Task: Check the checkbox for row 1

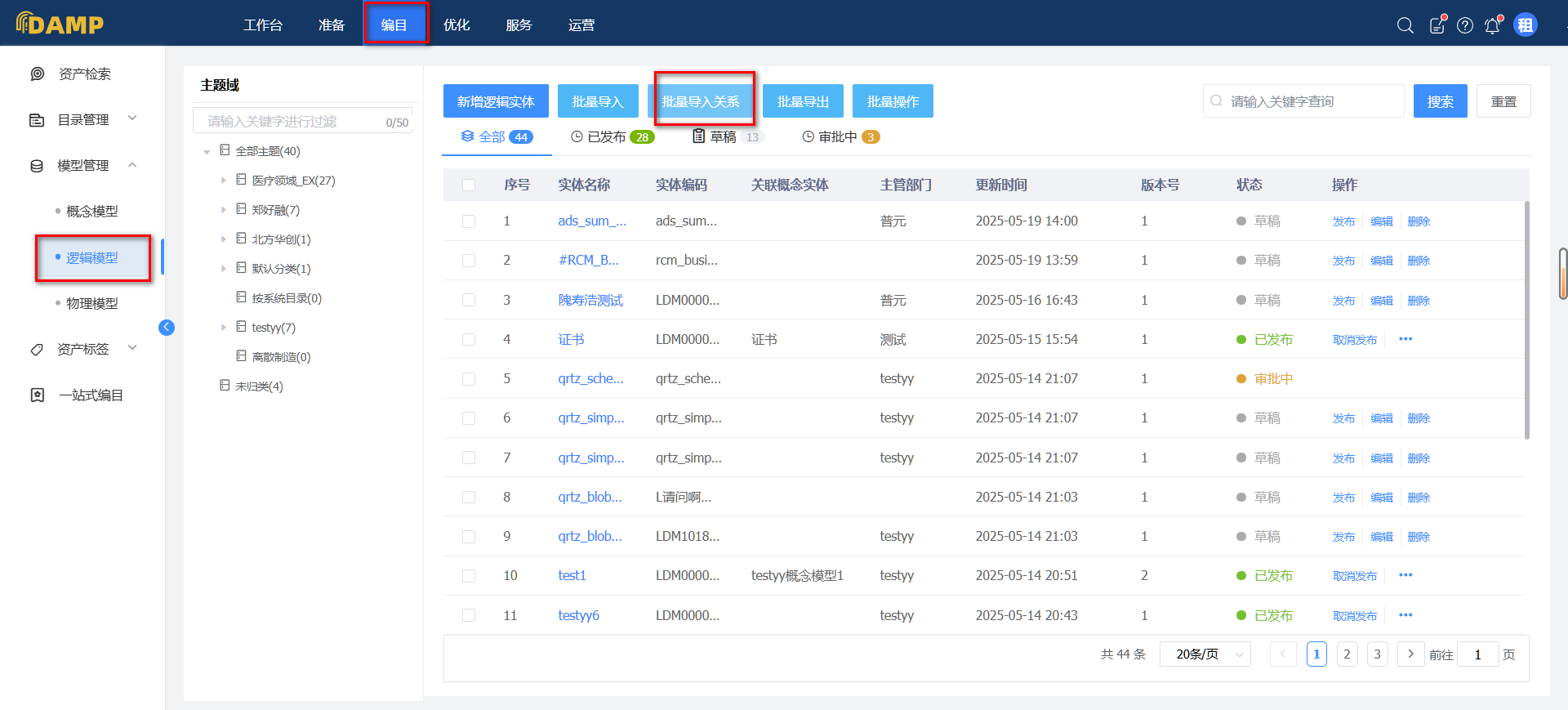Action: pos(469,221)
